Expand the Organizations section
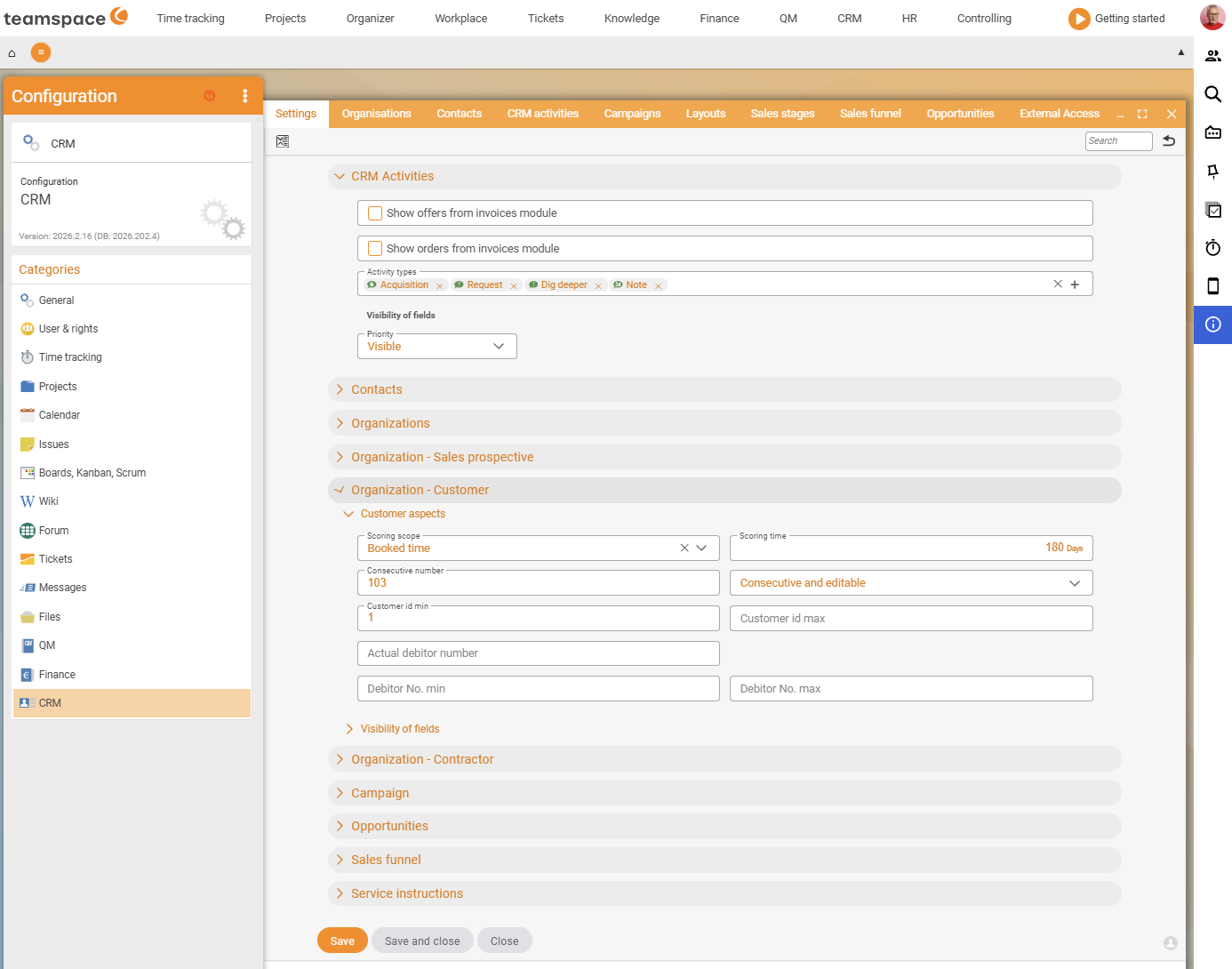Screen dimensions: 1232x969 (x=724, y=423)
